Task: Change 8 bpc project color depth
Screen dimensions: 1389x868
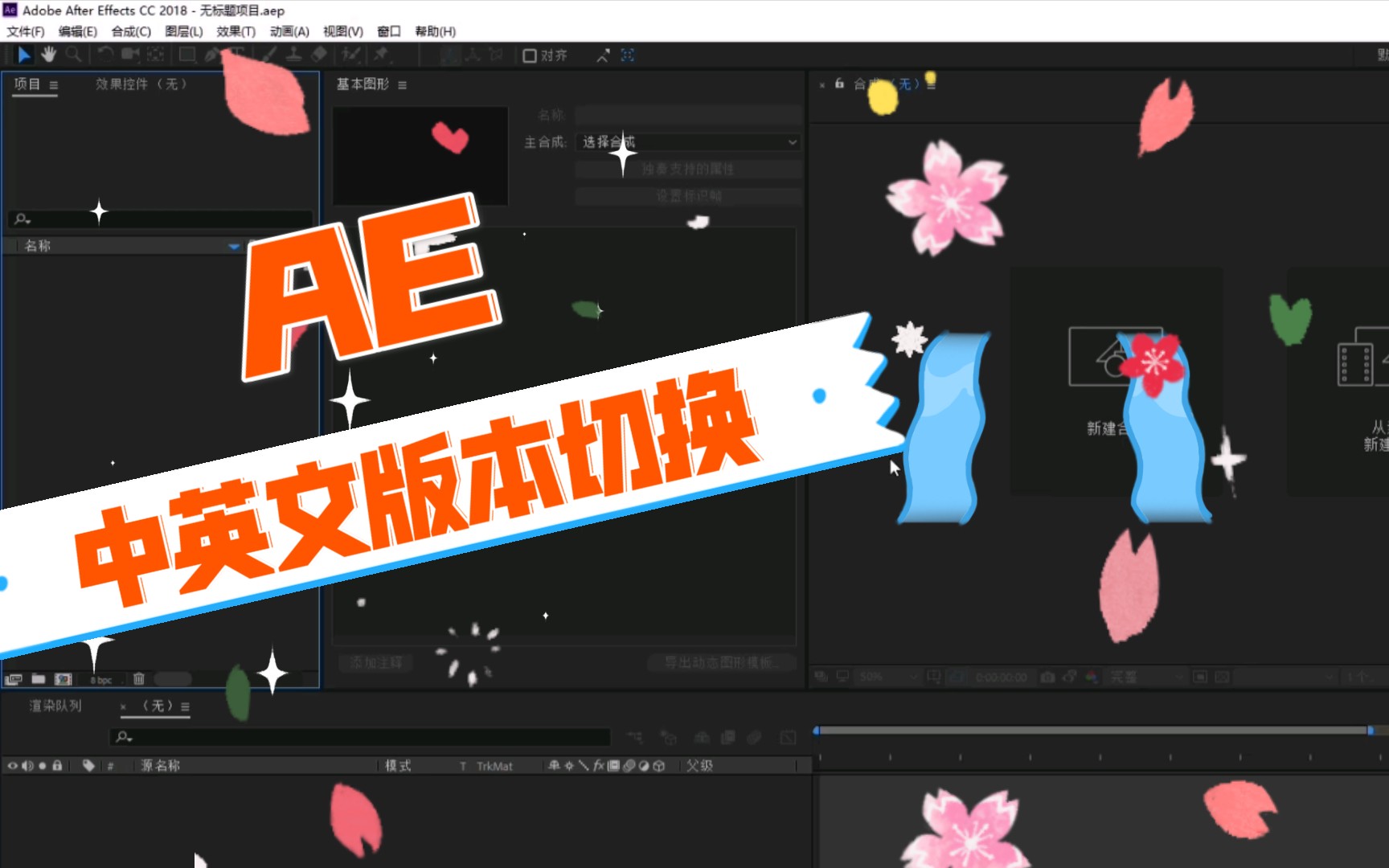Action: (100, 679)
